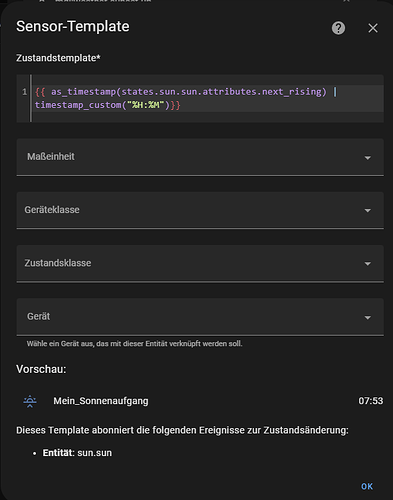
Task: Click inside the Zustandstemplate code editor
Action: [x=208, y=98]
